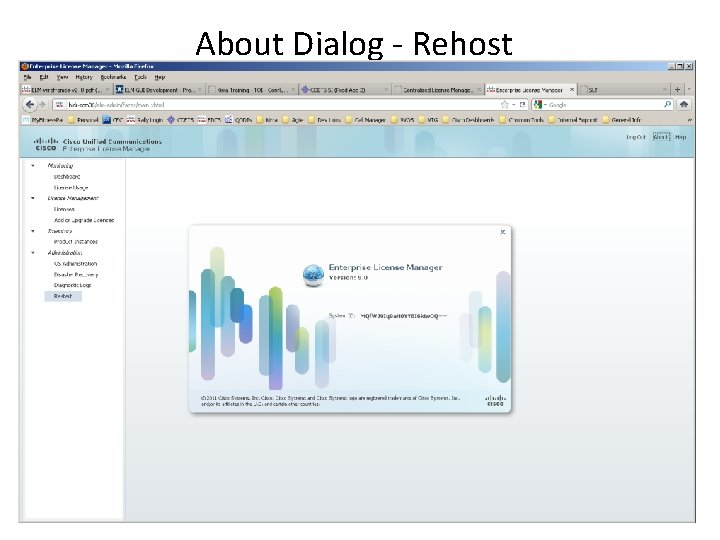Open the View menu

(62, 77)
